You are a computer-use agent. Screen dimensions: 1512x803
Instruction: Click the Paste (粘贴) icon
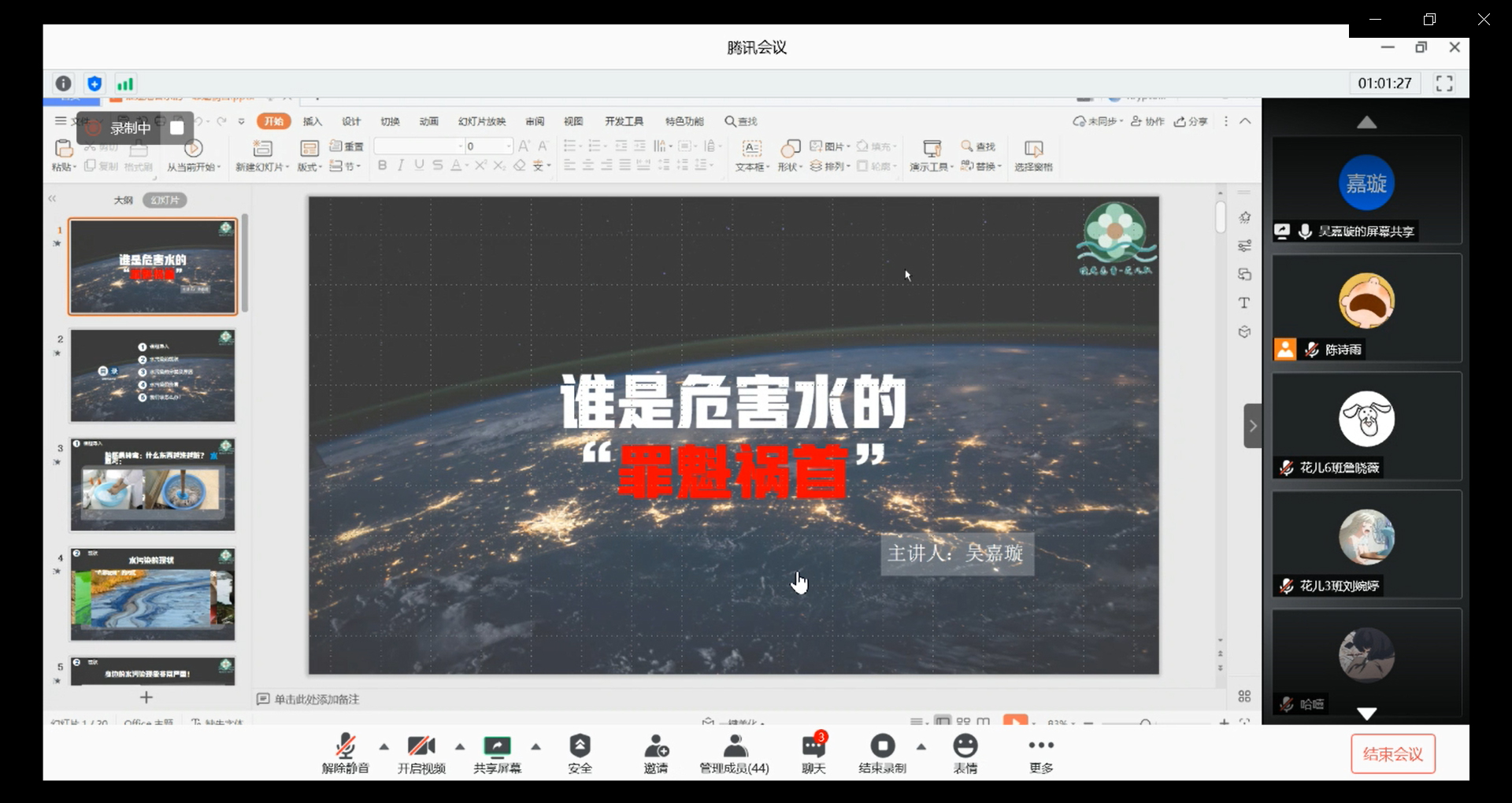[64, 148]
